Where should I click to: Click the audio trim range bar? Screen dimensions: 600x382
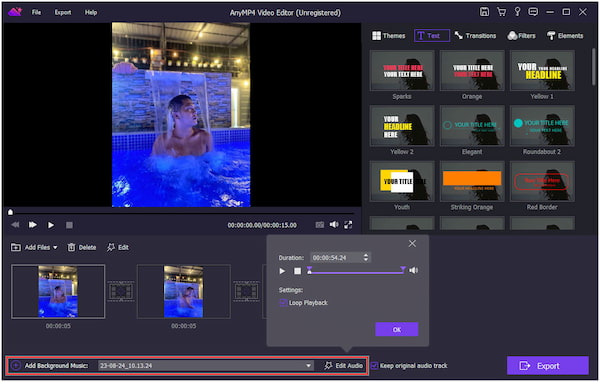click(x=356, y=273)
